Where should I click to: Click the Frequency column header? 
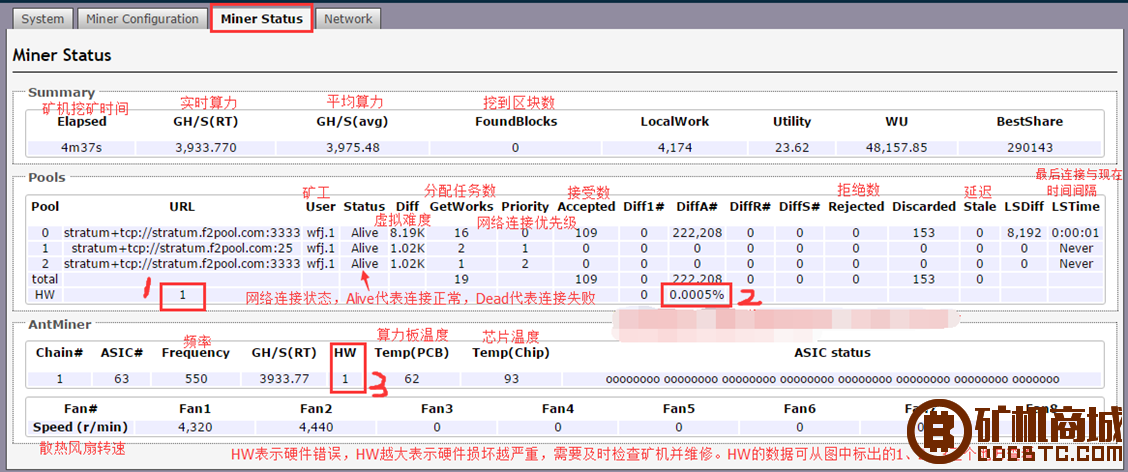pyautogui.click(x=196, y=353)
